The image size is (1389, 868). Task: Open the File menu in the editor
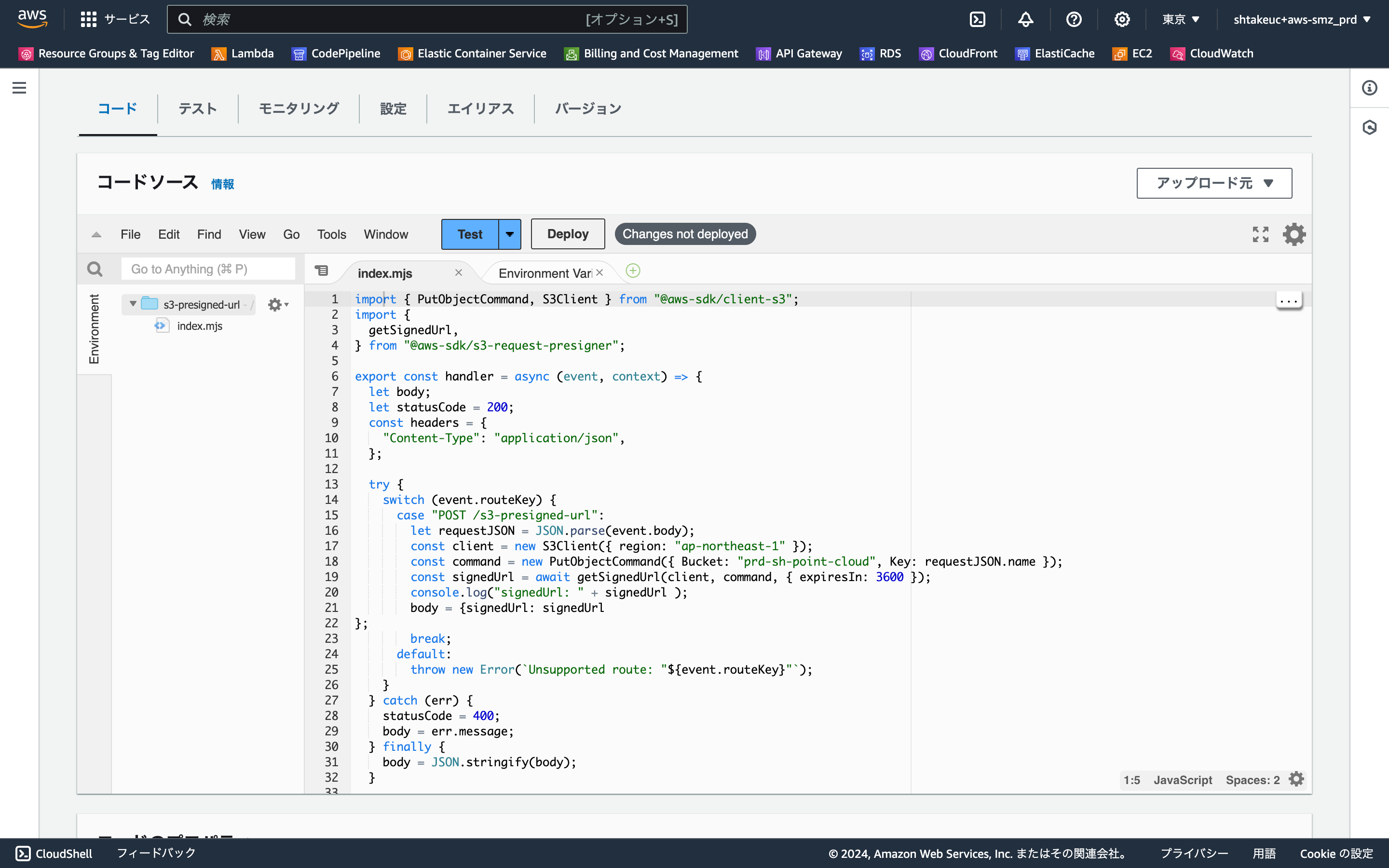coord(130,234)
